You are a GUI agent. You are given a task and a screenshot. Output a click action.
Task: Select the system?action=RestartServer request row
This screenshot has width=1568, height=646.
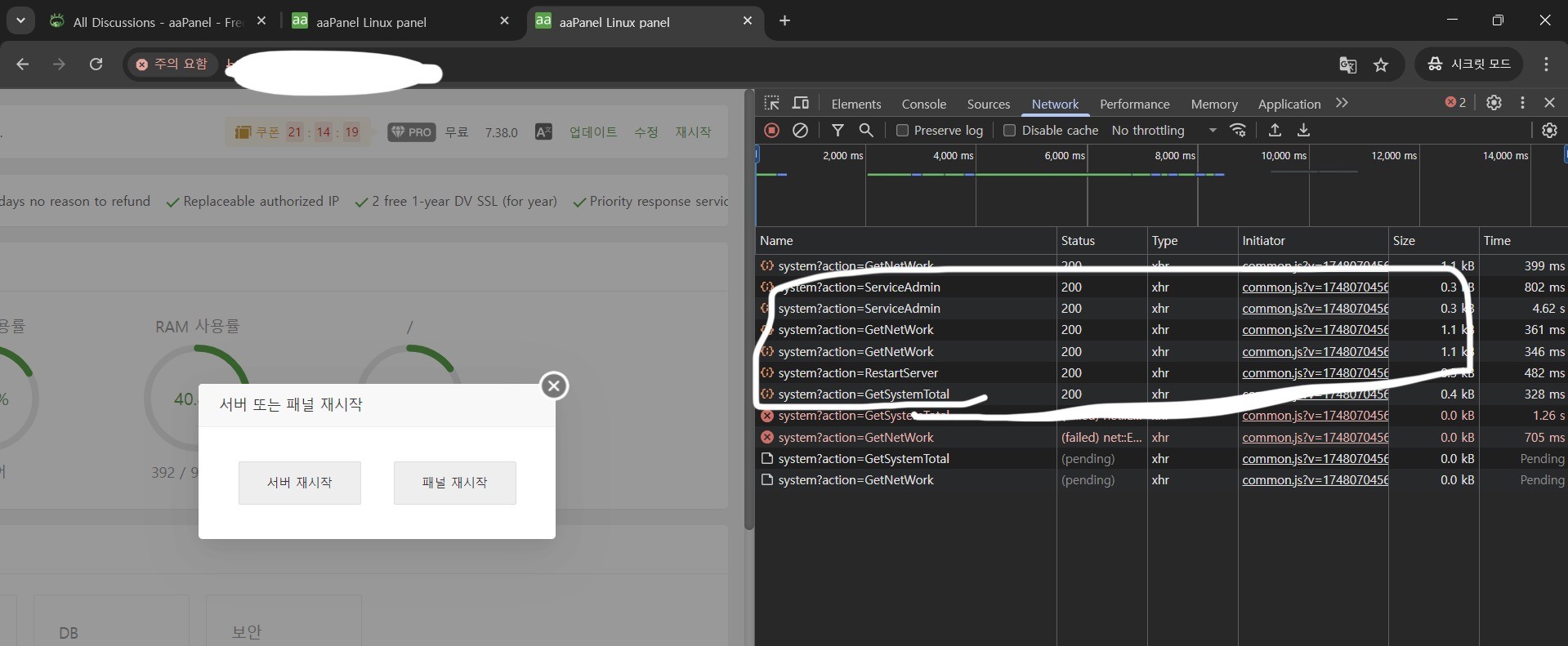[x=858, y=373]
